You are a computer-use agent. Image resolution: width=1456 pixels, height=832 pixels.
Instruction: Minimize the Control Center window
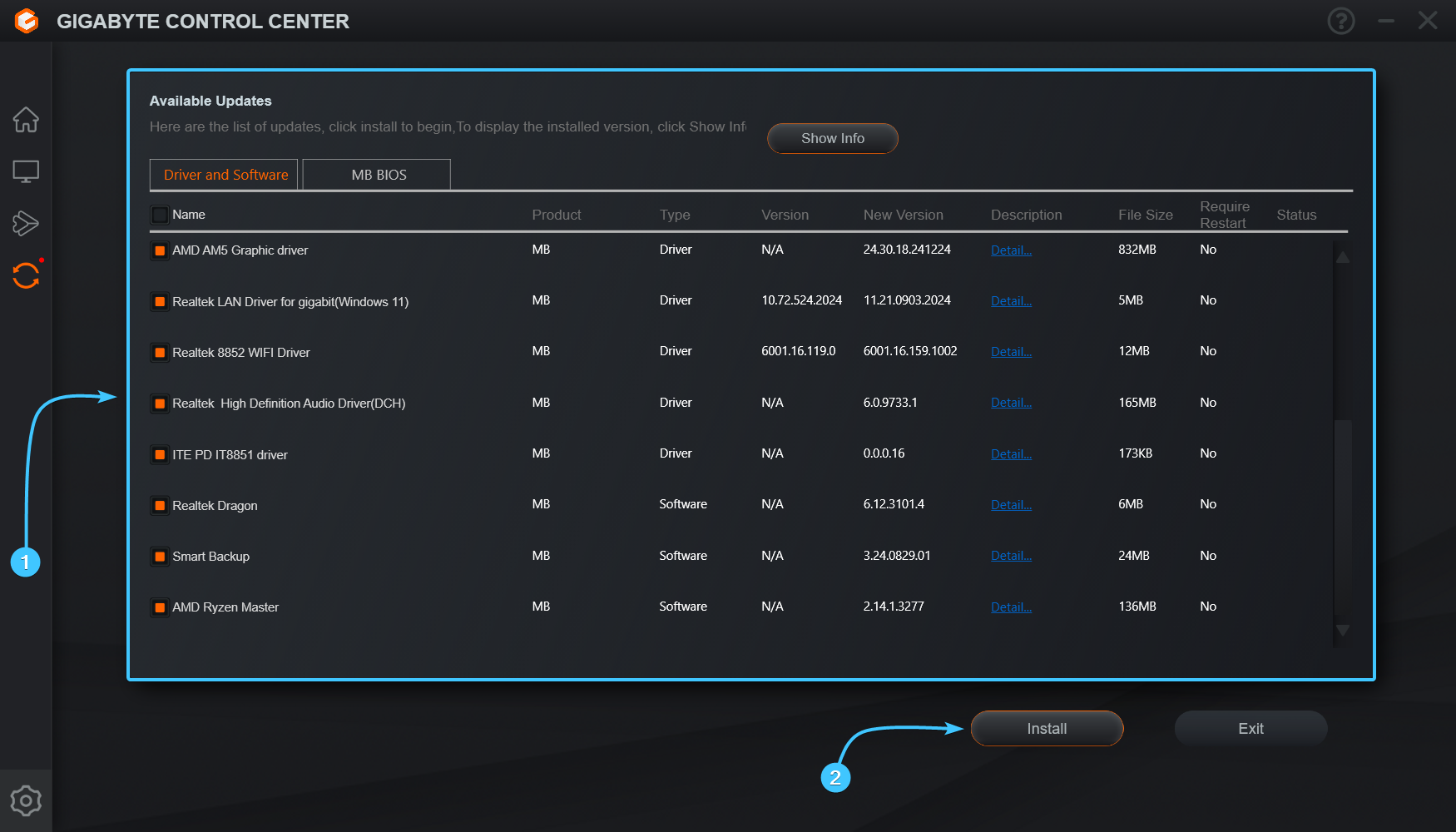point(1385,21)
